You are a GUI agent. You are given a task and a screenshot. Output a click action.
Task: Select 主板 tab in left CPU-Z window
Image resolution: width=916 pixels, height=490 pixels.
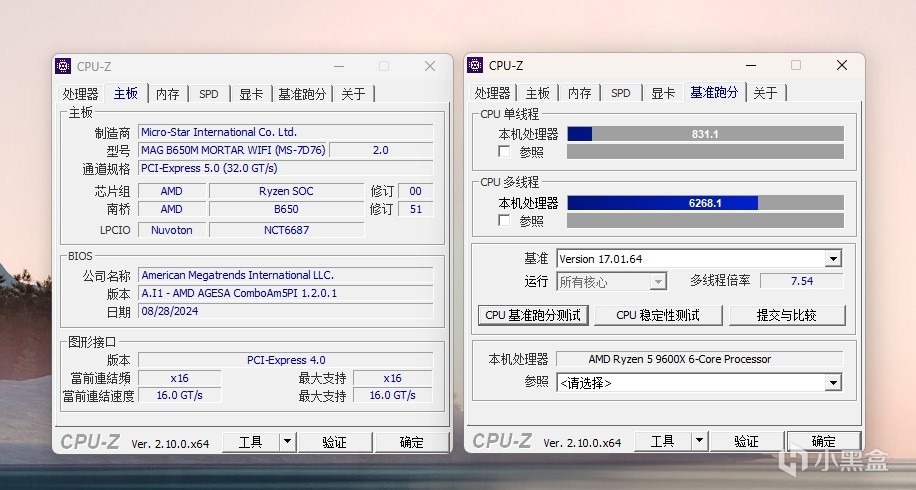tap(126, 93)
